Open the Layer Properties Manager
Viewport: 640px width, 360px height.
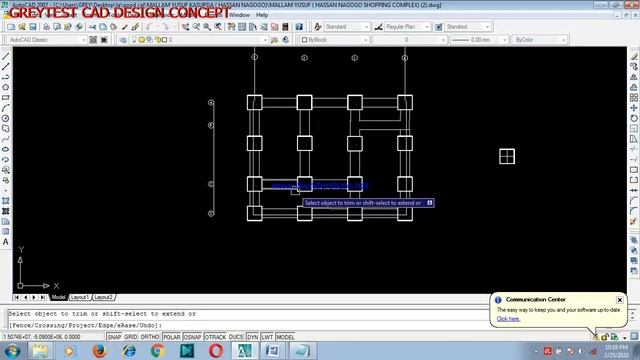tap(123, 40)
